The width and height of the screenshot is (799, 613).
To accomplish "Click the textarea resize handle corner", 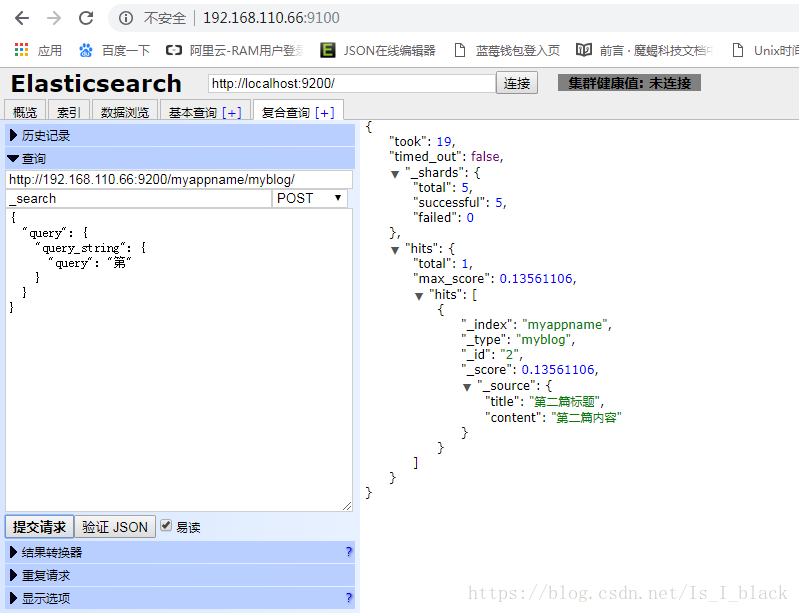I will pyautogui.click(x=347, y=506).
